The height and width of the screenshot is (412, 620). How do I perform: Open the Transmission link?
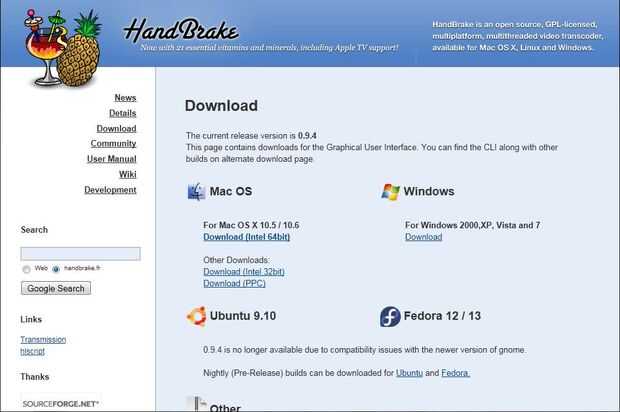click(43, 340)
